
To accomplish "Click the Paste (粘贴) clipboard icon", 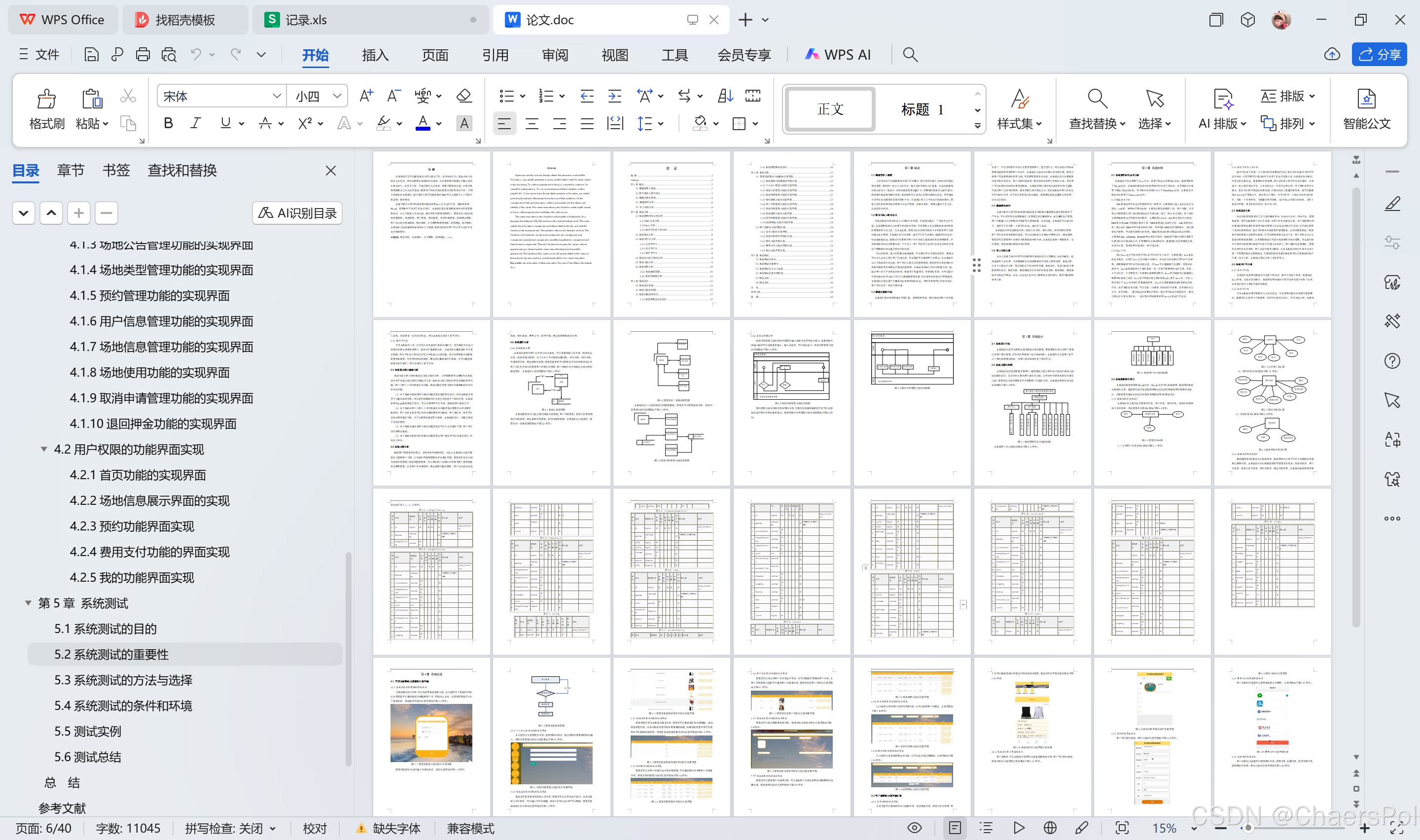I will 92,99.
